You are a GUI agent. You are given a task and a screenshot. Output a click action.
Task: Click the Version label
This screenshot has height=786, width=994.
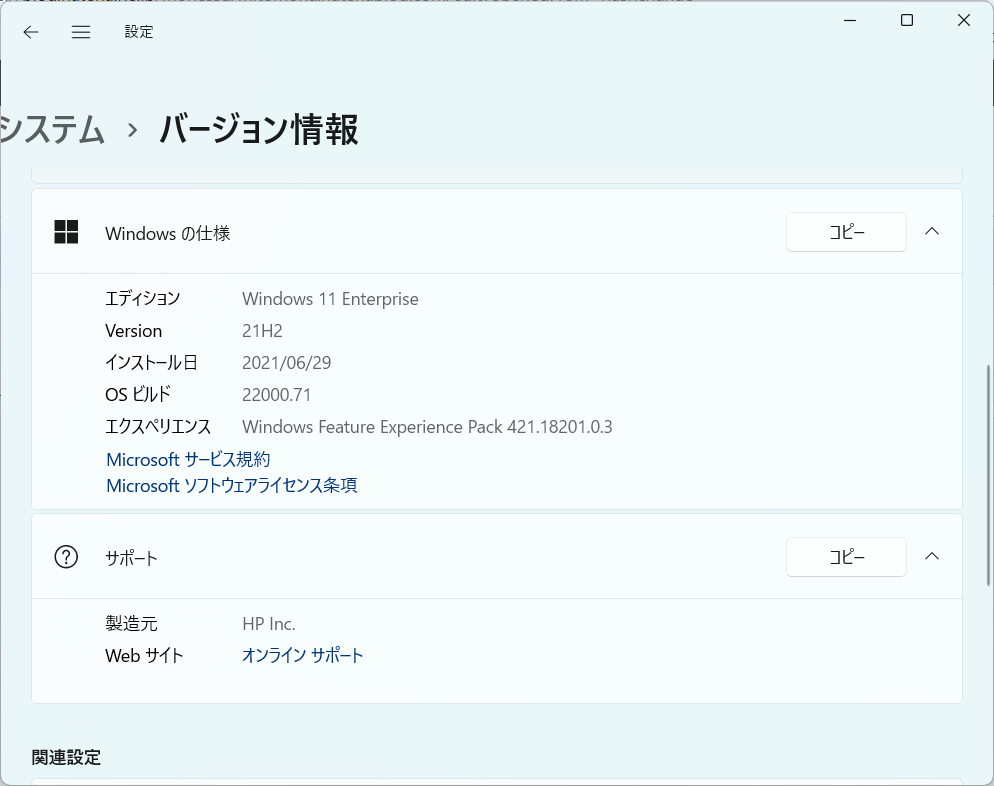(133, 331)
